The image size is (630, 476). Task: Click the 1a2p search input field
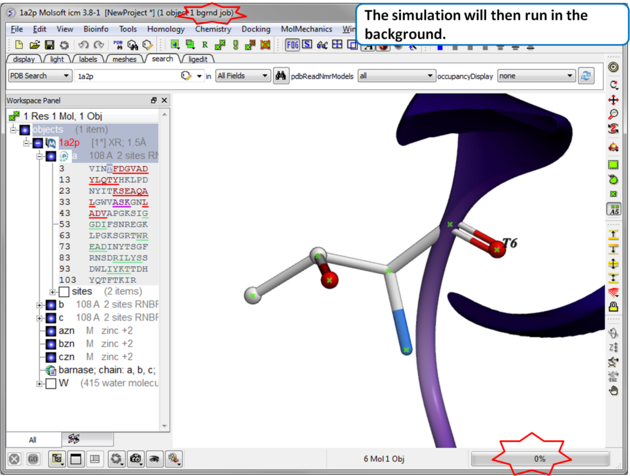pyautogui.click(x=125, y=76)
